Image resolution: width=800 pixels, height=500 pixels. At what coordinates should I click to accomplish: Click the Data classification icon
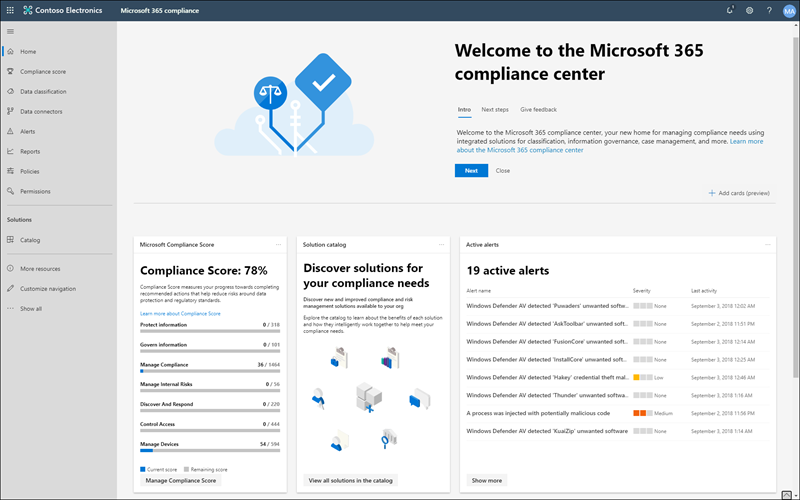(10, 91)
